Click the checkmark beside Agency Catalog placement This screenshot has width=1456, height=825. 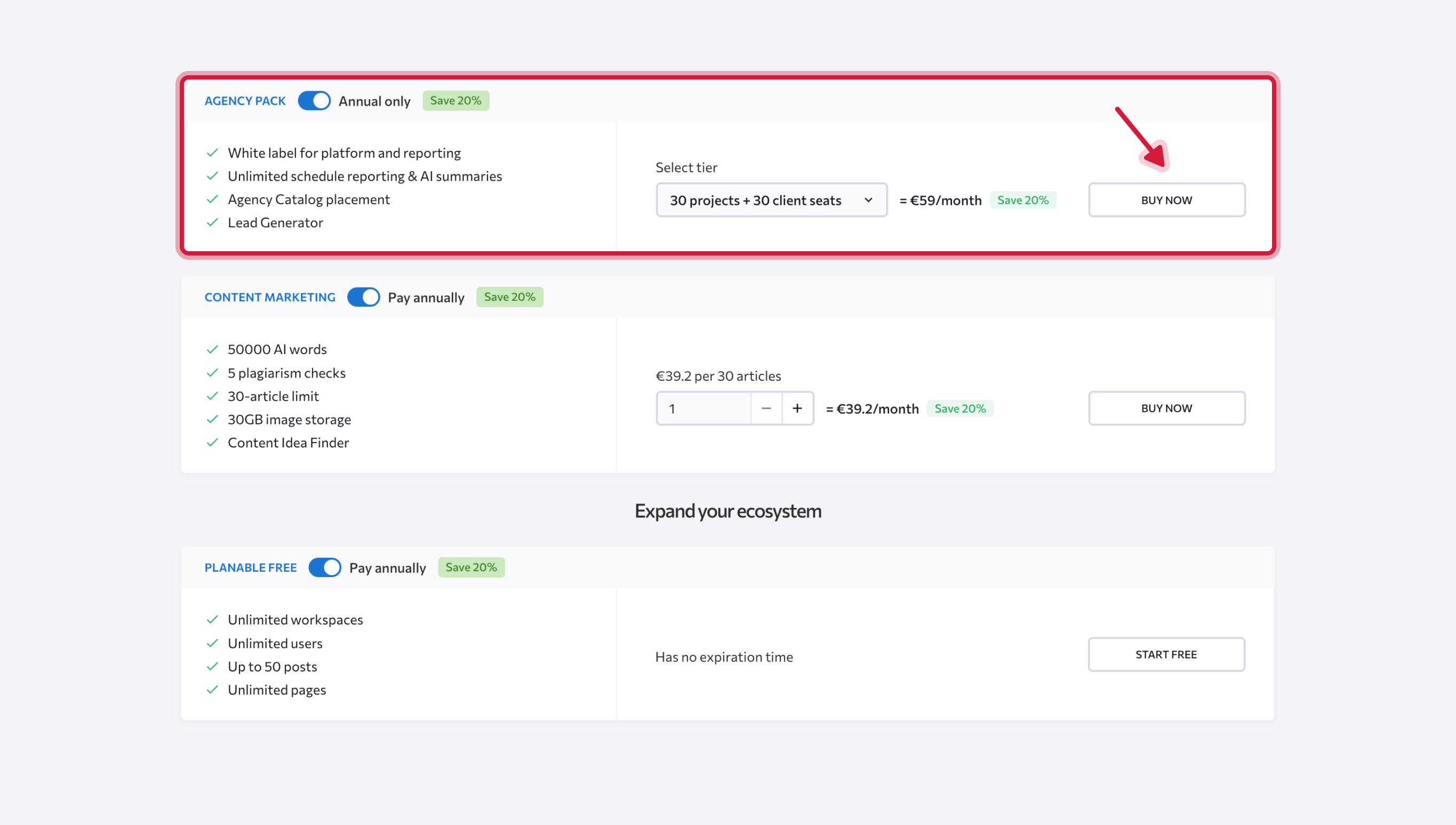click(212, 199)
